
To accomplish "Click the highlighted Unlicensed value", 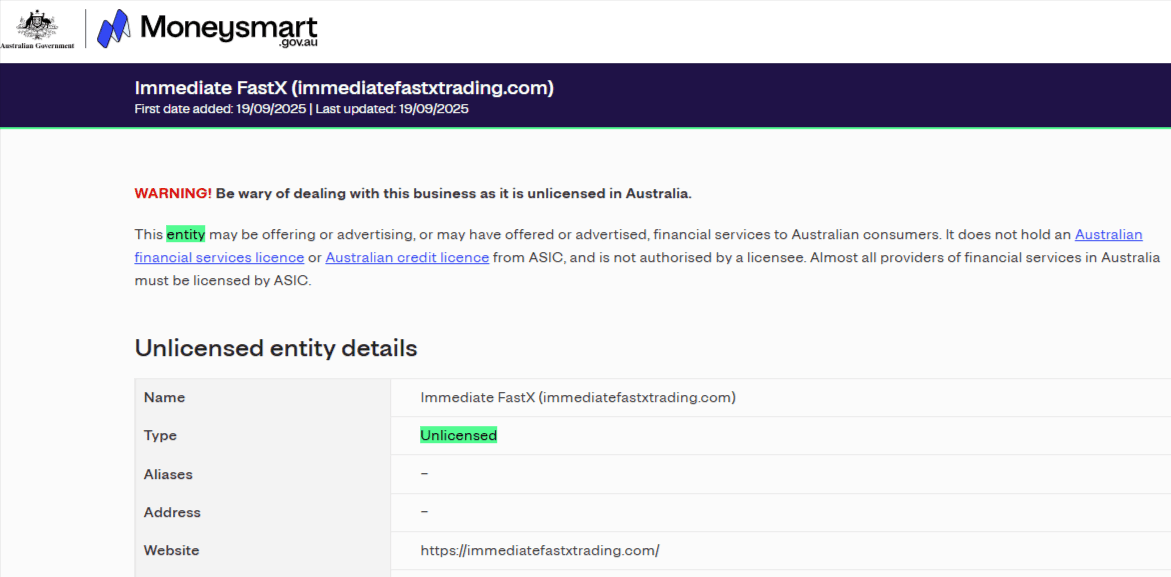I will coord(459,435).
